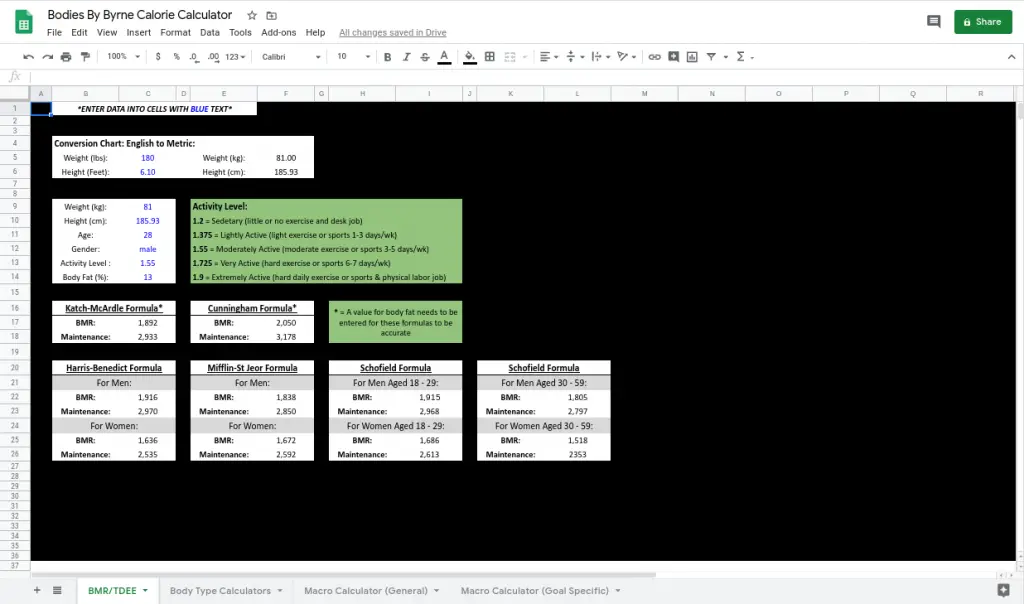Insert a link using chain icon

pos(654,57)
